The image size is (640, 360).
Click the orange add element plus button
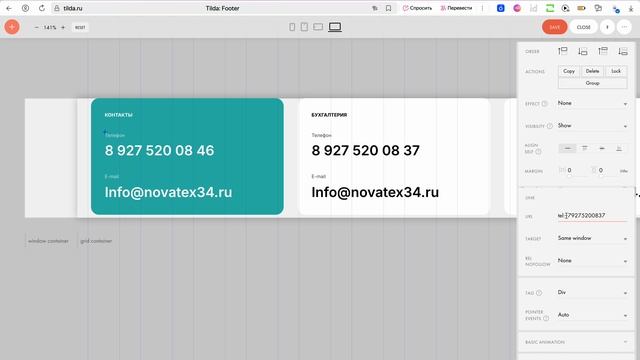tap(12, 27)
